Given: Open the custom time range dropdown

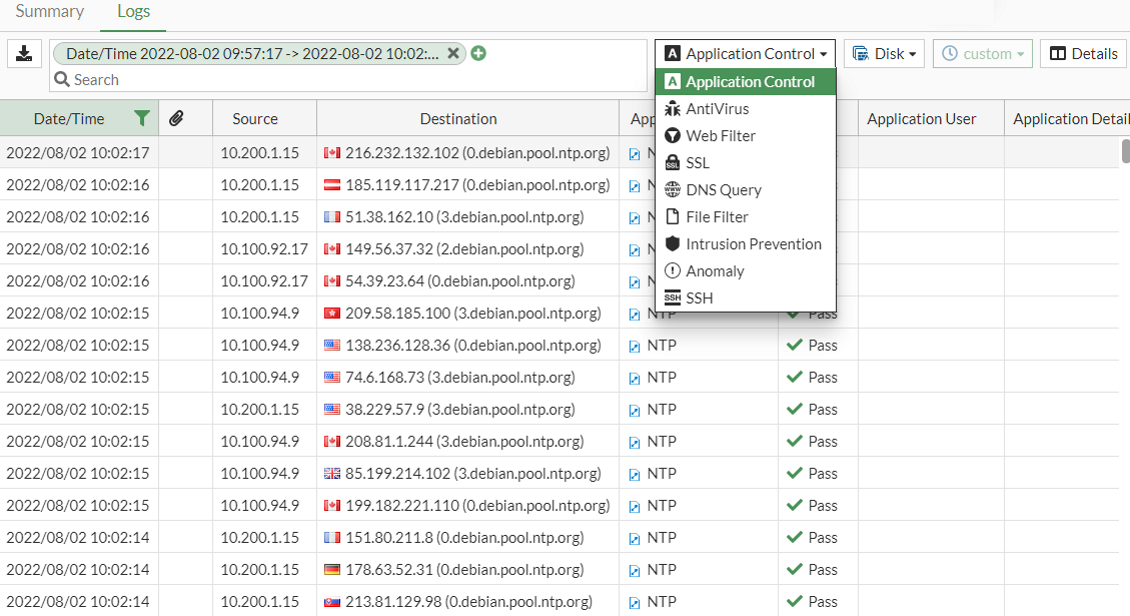Looking at the screenshot, I should point(982,53).
